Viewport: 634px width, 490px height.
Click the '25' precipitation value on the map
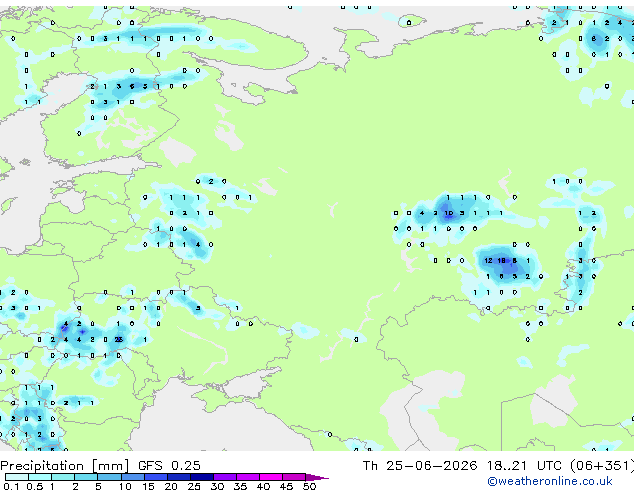tap(118, 340)
